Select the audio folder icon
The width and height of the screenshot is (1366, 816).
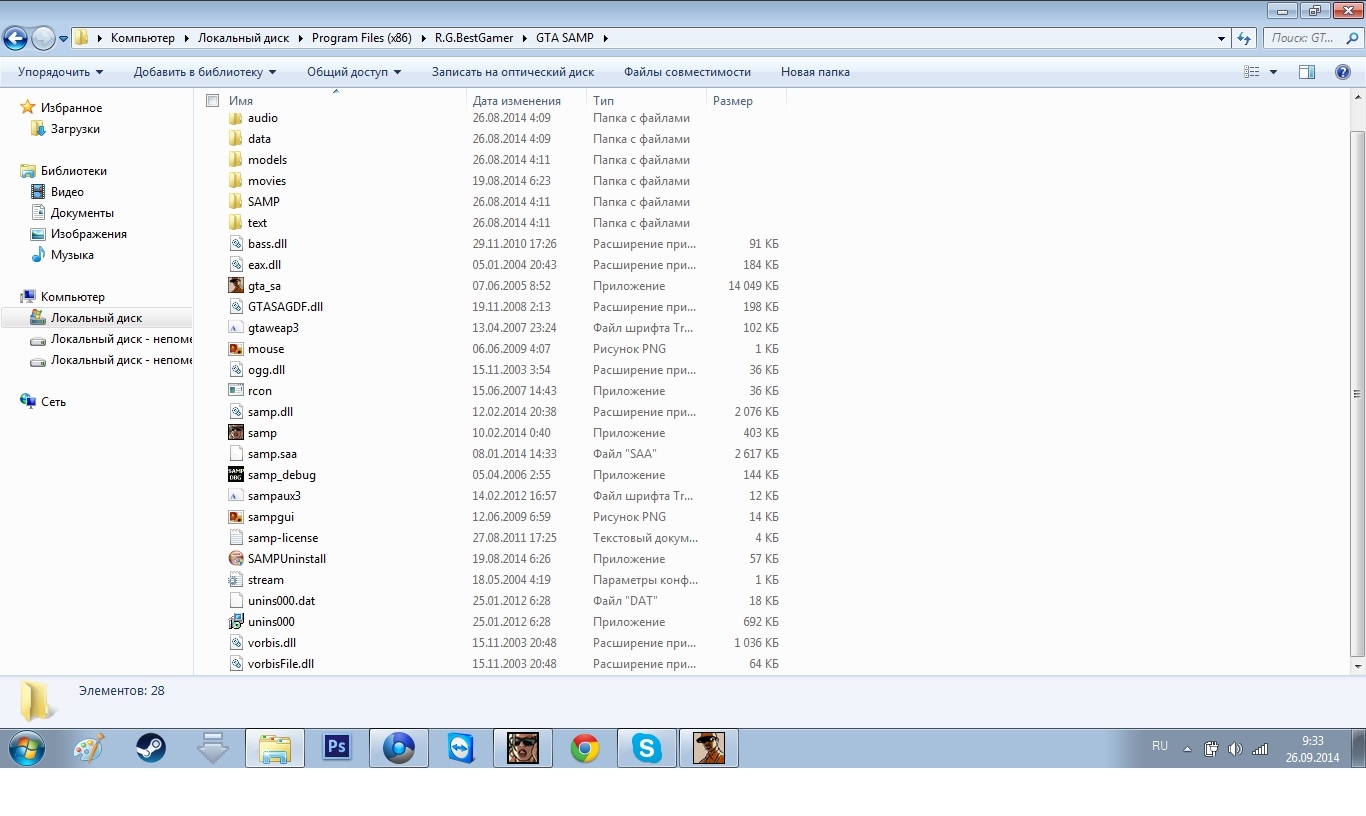pyautogui.click(x=236, y=118)
